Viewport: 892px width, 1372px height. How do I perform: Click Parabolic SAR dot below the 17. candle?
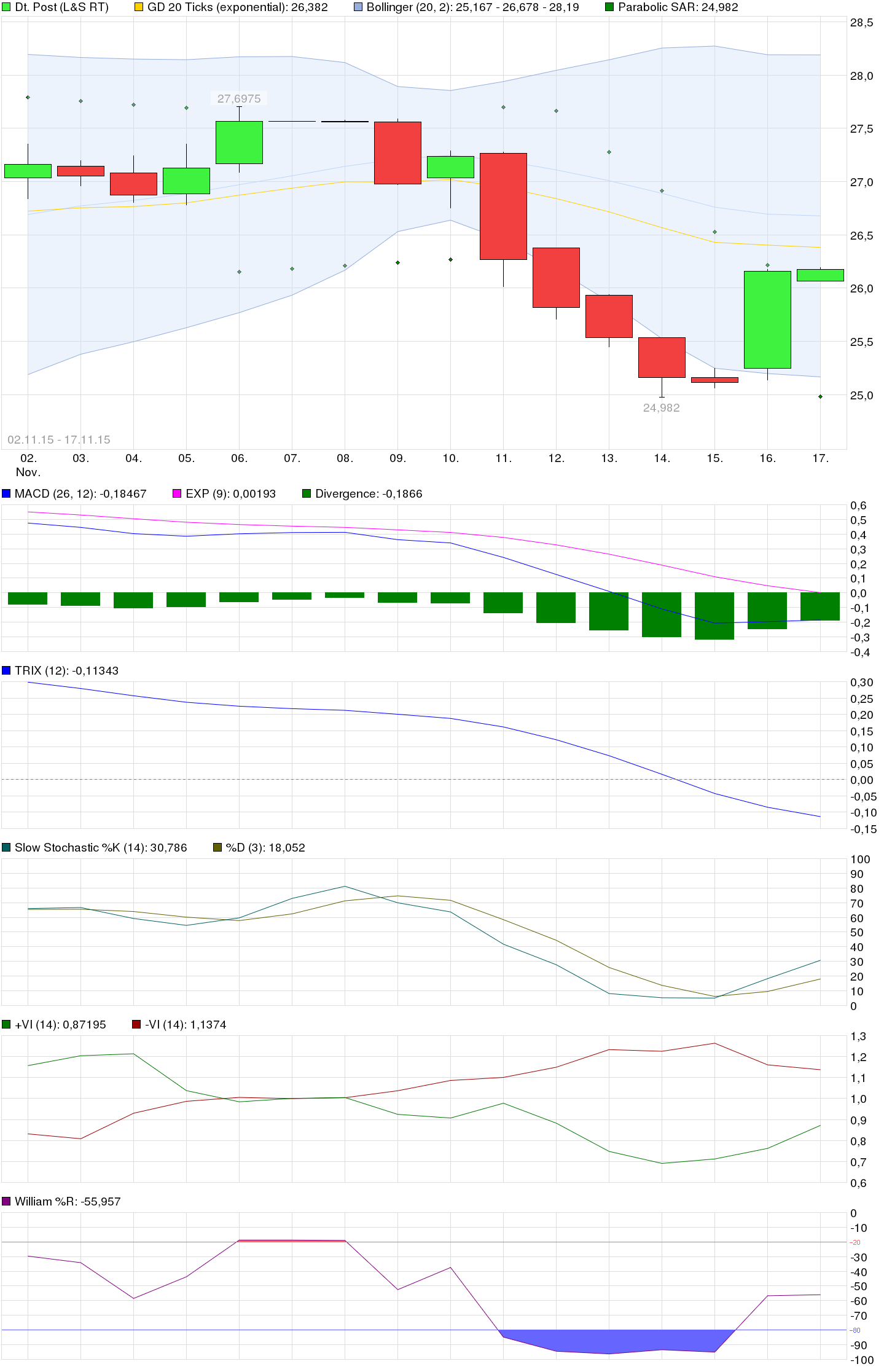point(820,396)
